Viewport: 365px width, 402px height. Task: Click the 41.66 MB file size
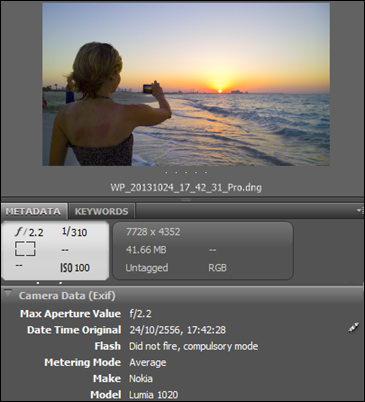[x=146, y=250]
